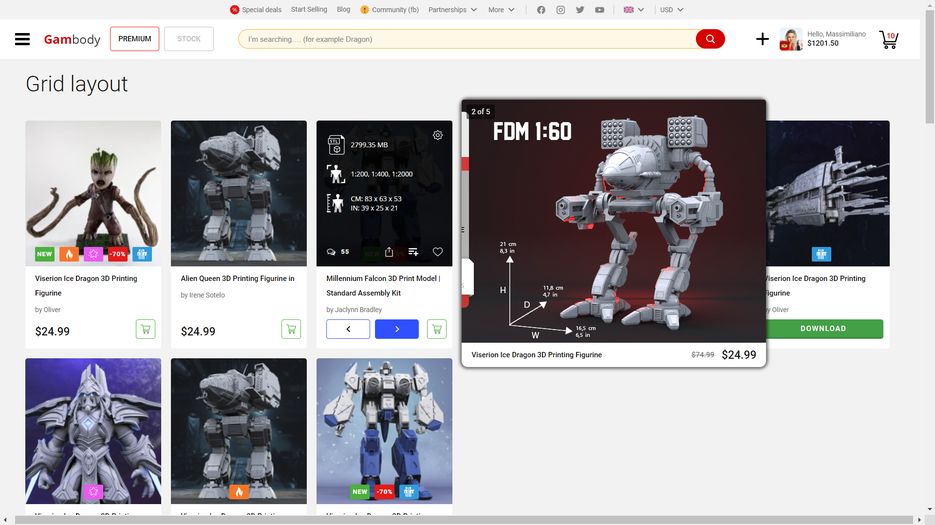The image size is (935, 525).
Task: Open the USD currency selector
Action: point(671,10)
